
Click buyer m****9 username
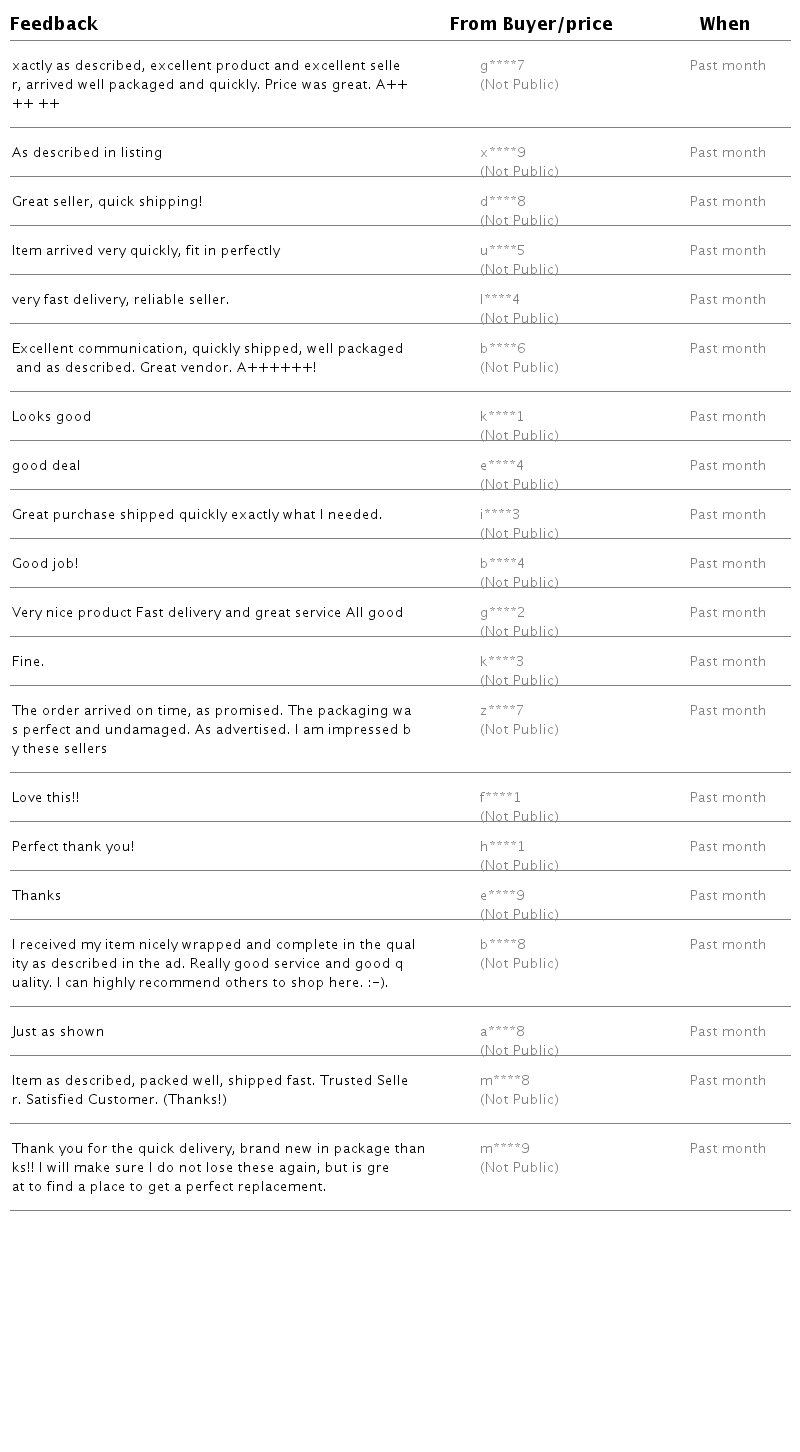(x=504, y=1149)
